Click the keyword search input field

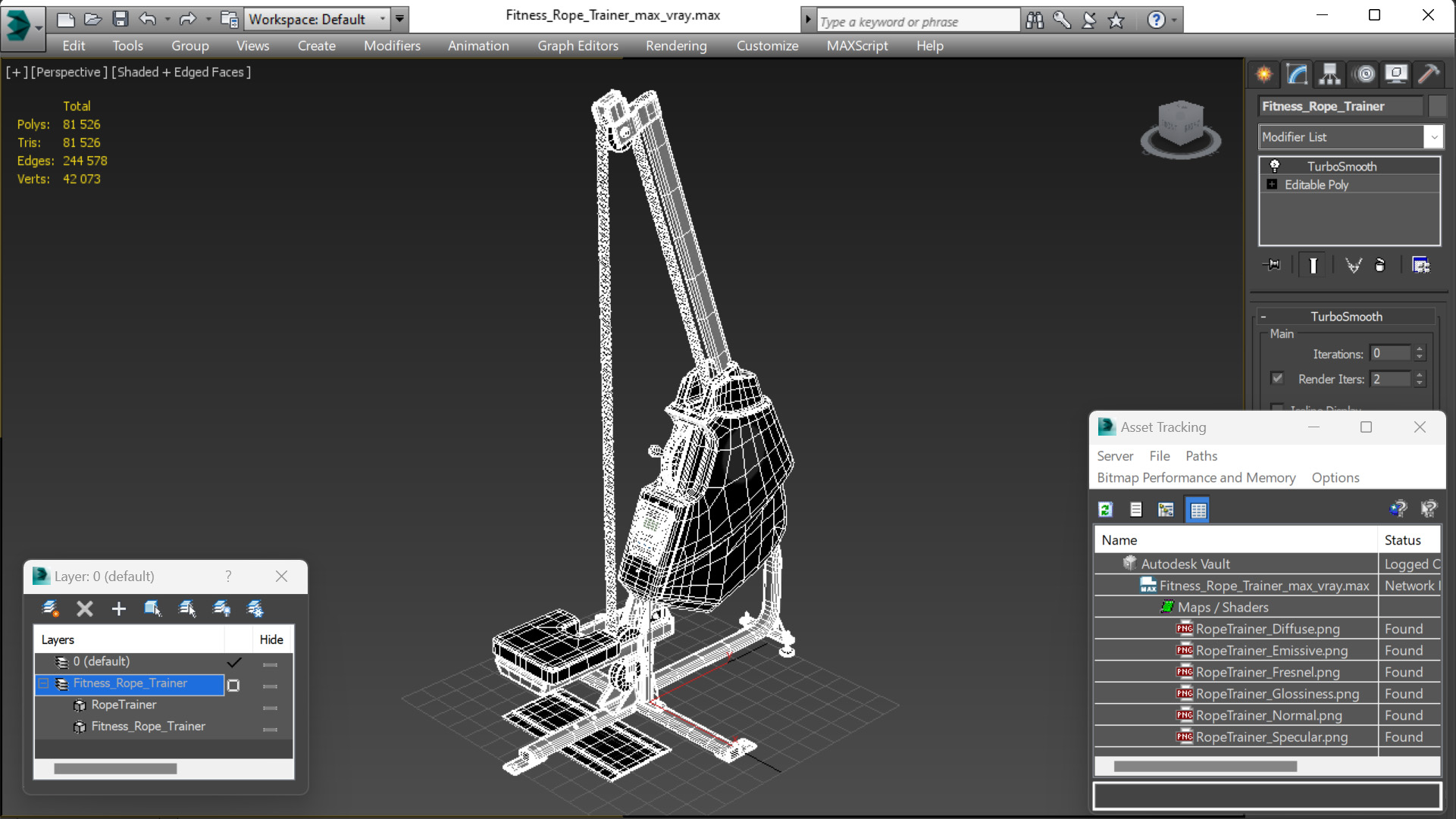(917, 21)
